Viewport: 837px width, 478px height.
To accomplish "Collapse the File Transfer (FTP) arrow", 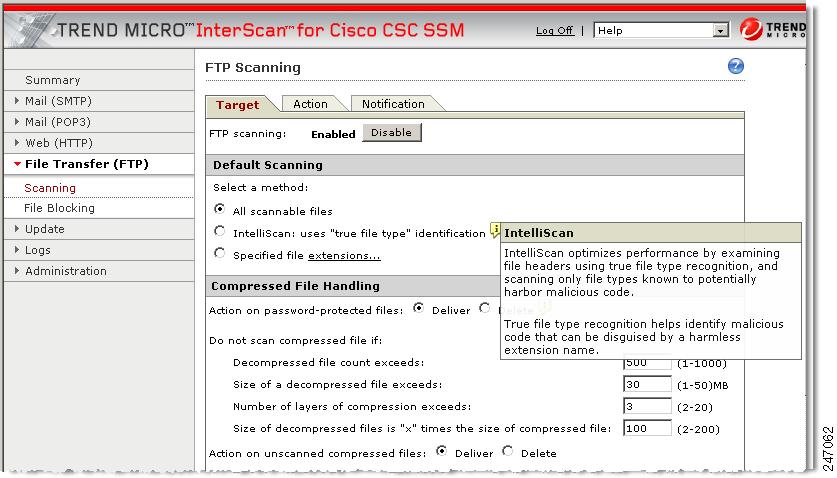I will point(18,164).
